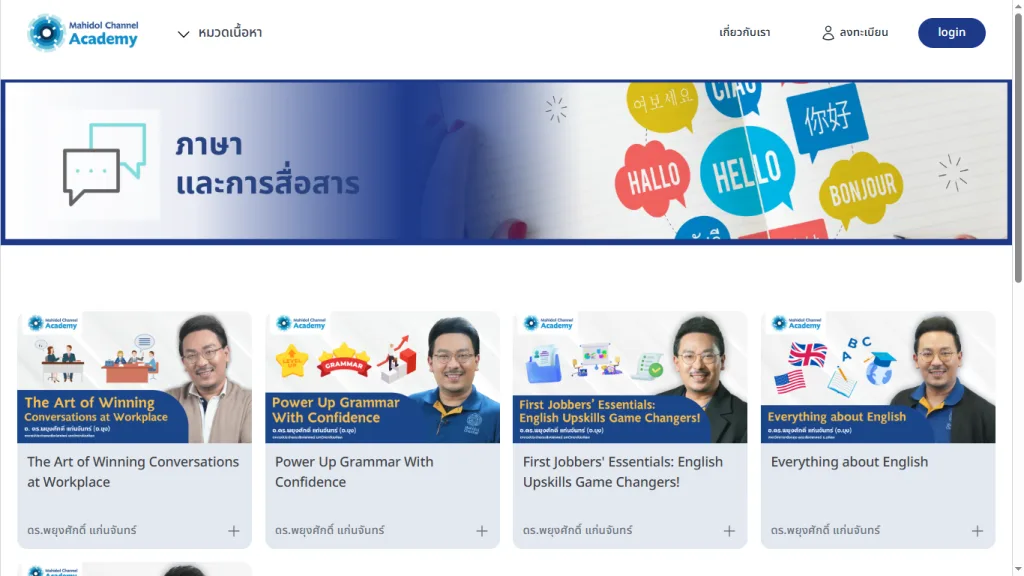The image size is (1024, 576).
Task: Open the เกี่ยวกับเรา page
Action: [x=744, y=33]
